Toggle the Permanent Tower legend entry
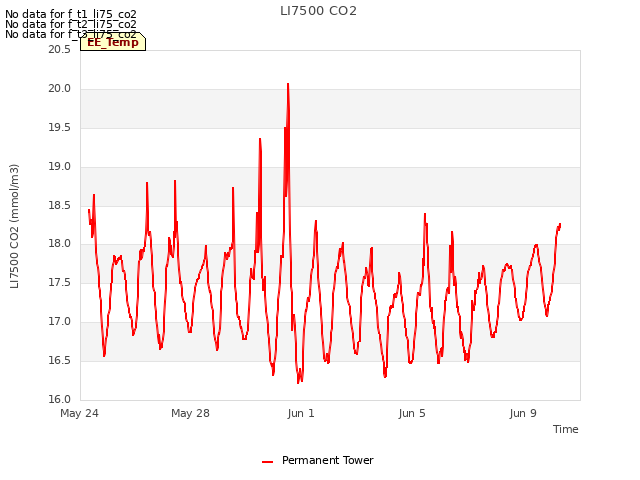 (x=318, y=460)
